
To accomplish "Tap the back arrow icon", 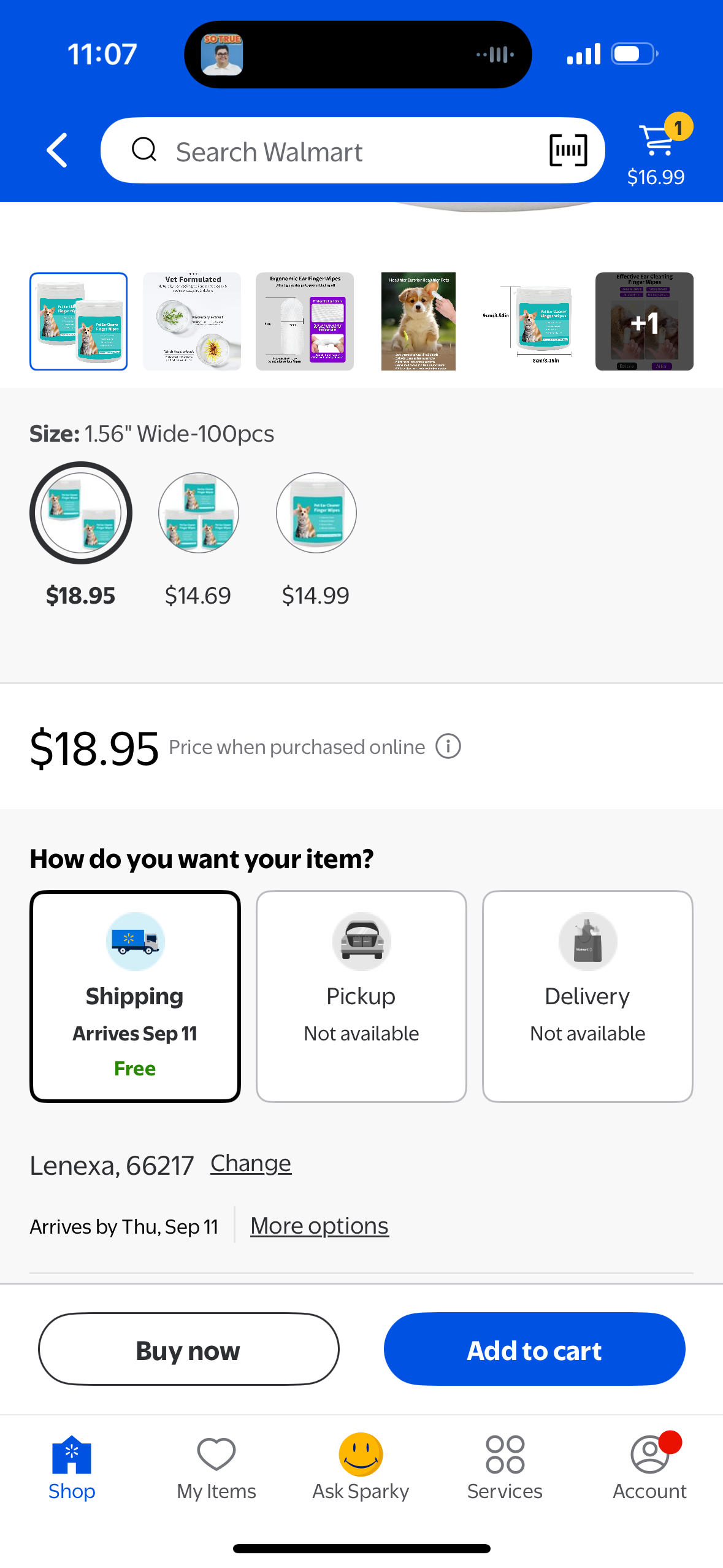I will coord(57,150).
